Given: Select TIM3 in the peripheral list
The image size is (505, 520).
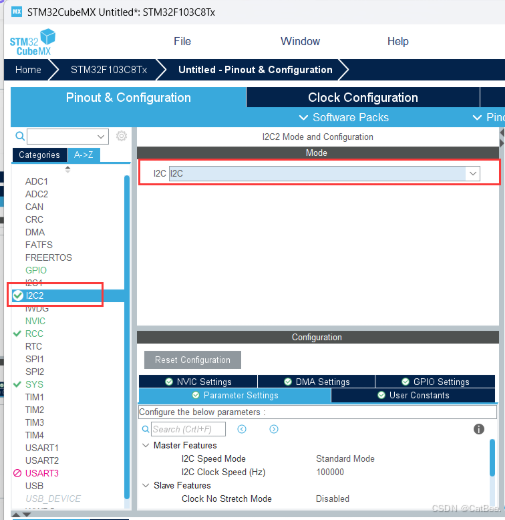Looking at the screenshot, I should point(35,423).
